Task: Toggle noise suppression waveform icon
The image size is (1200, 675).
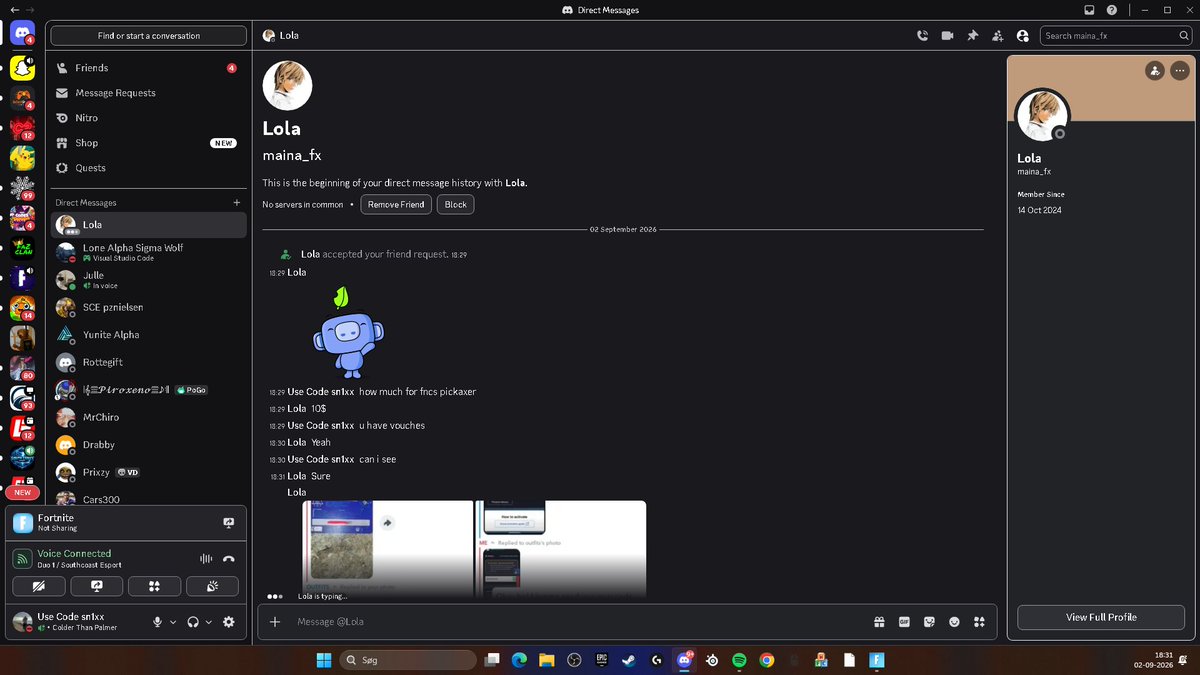Action: coord(206,559)
